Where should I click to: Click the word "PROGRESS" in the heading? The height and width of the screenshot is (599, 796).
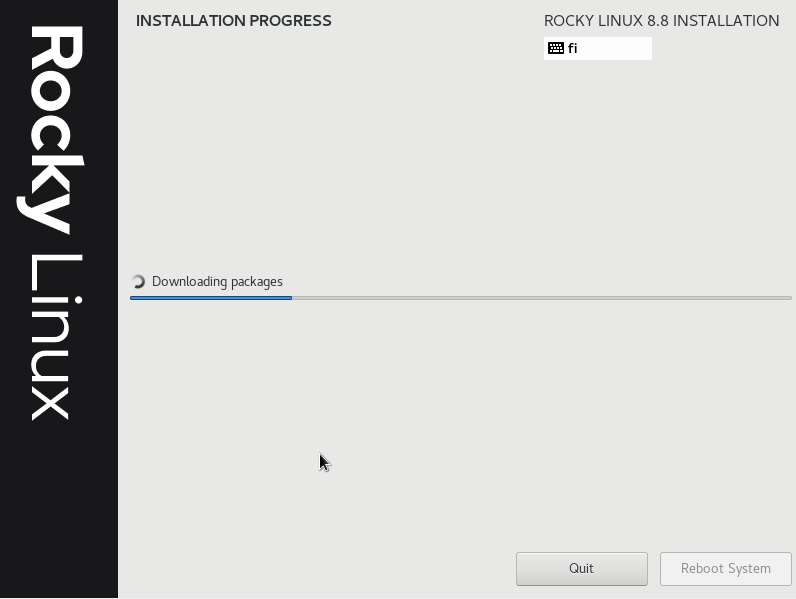point(291,20)
